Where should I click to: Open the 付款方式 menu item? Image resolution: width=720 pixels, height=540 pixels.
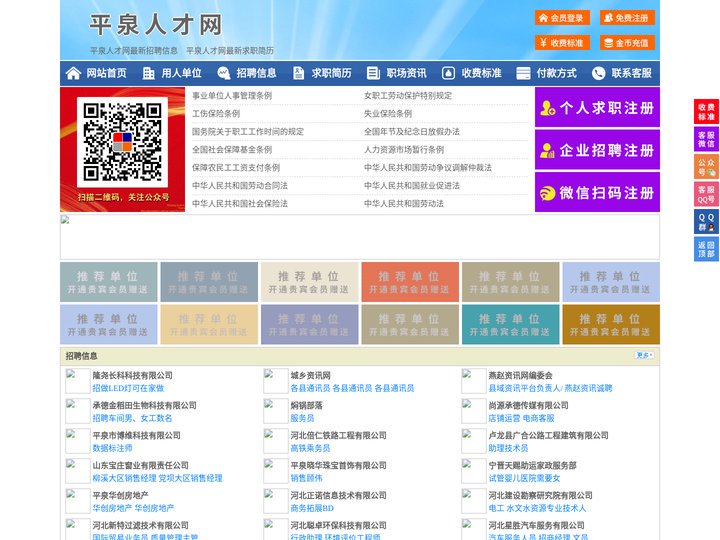pyautogui.click(x=557, y=73)
